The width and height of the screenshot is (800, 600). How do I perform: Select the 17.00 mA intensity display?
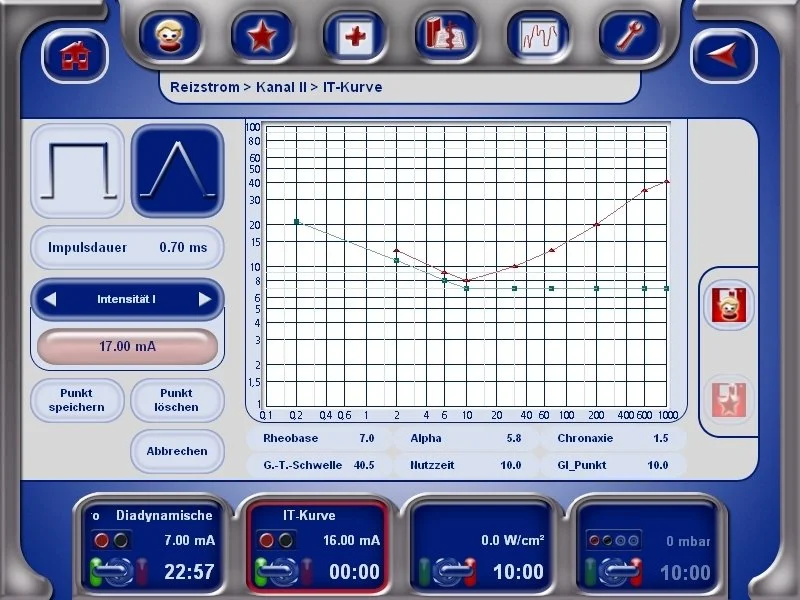128,346
